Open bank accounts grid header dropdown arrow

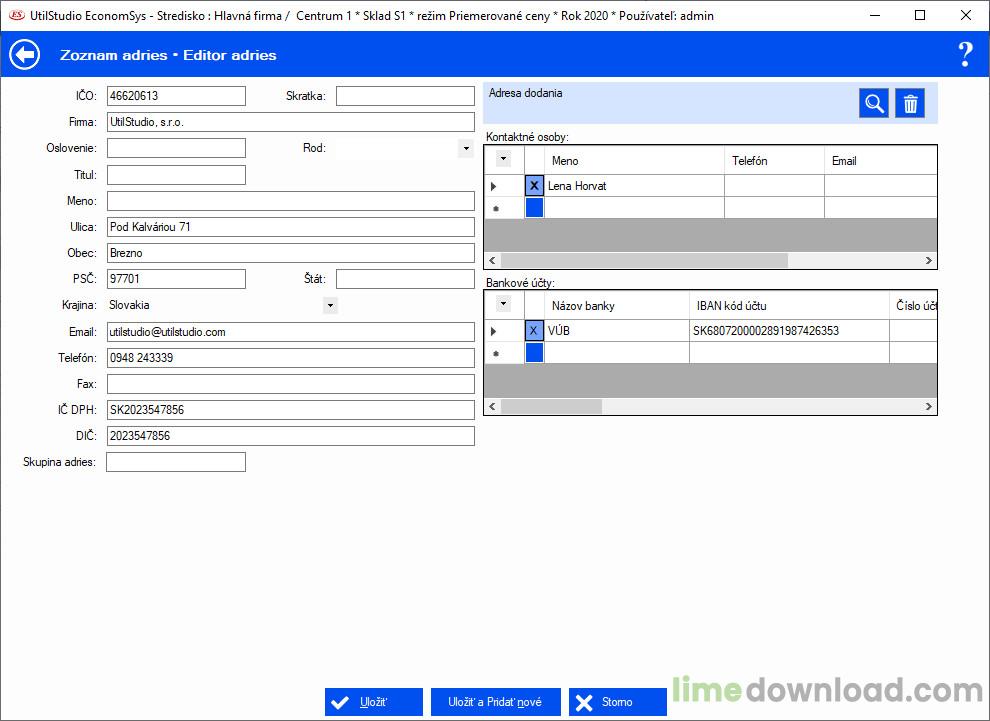503,304
